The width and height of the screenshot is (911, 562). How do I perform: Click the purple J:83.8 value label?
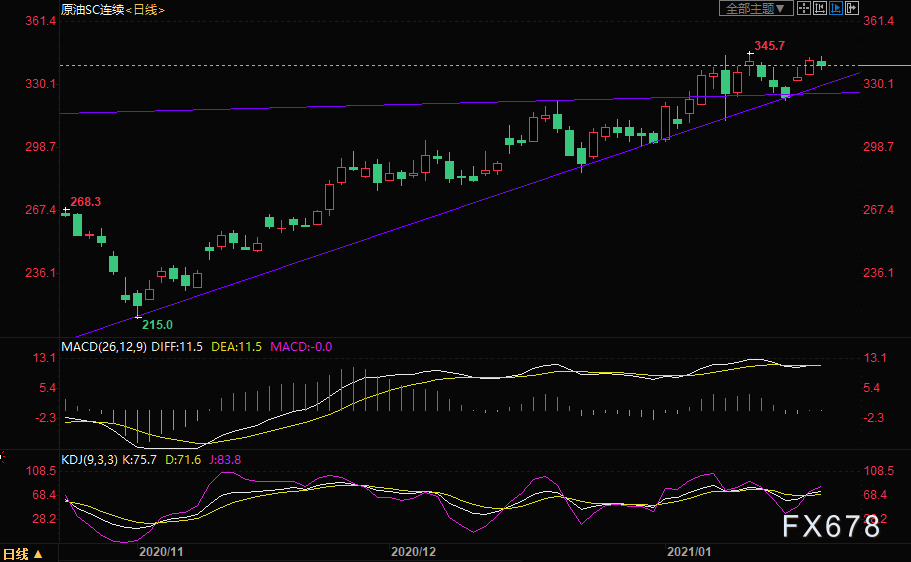click(x=225, y=460)
